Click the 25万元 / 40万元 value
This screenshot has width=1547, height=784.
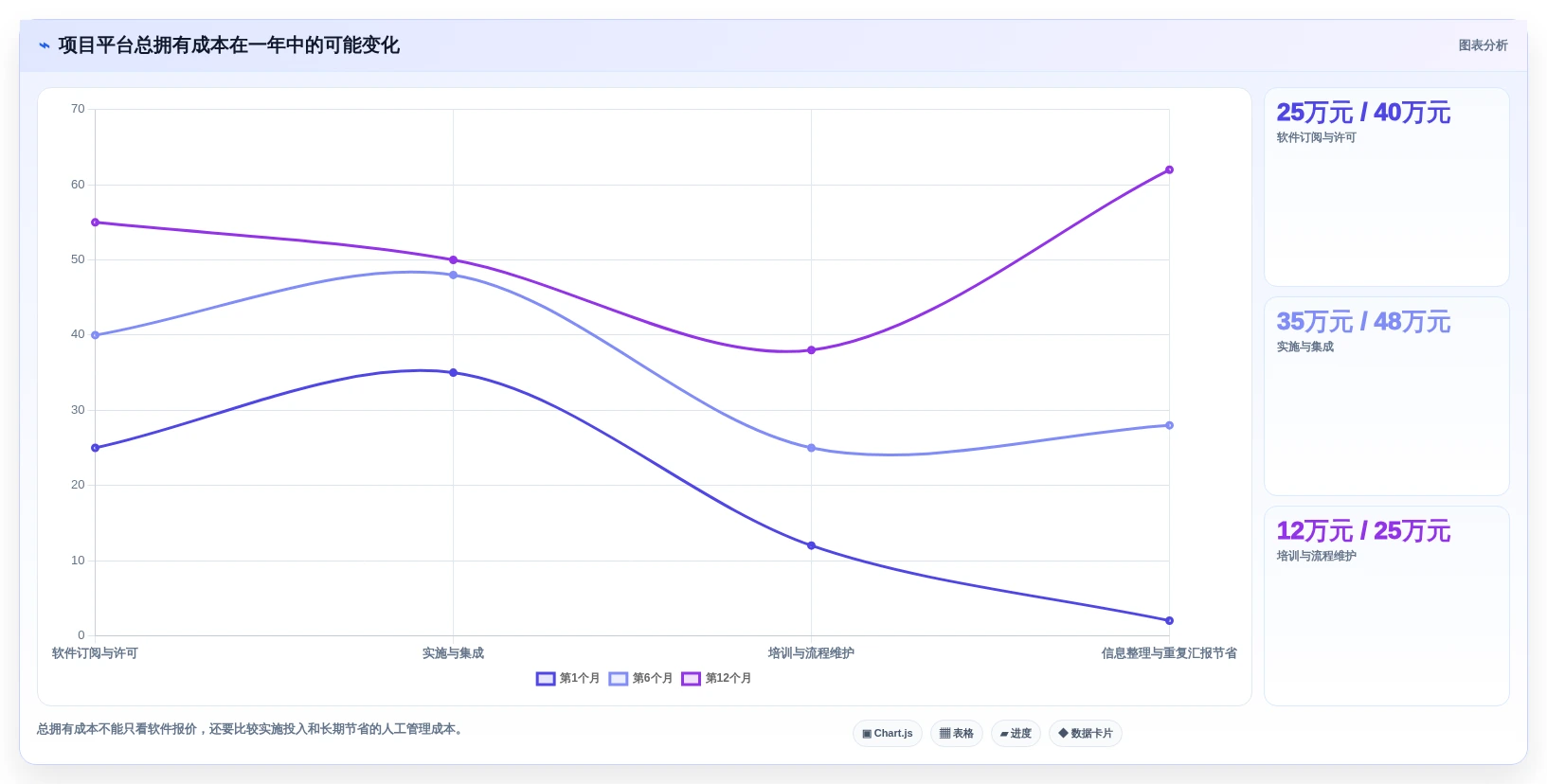(1363, 113)
